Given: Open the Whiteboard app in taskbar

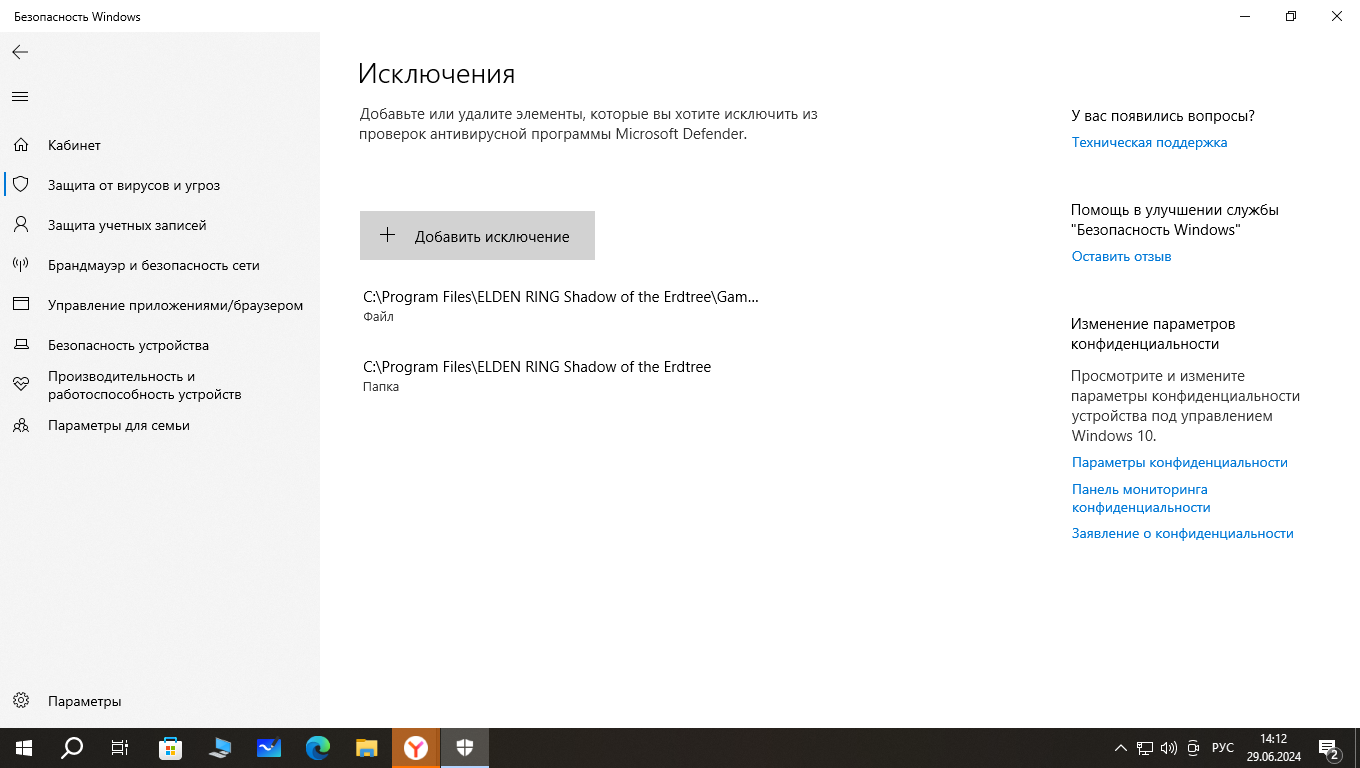Looking at the screenshot, I should pyautogui.click(x=269, y=748).
